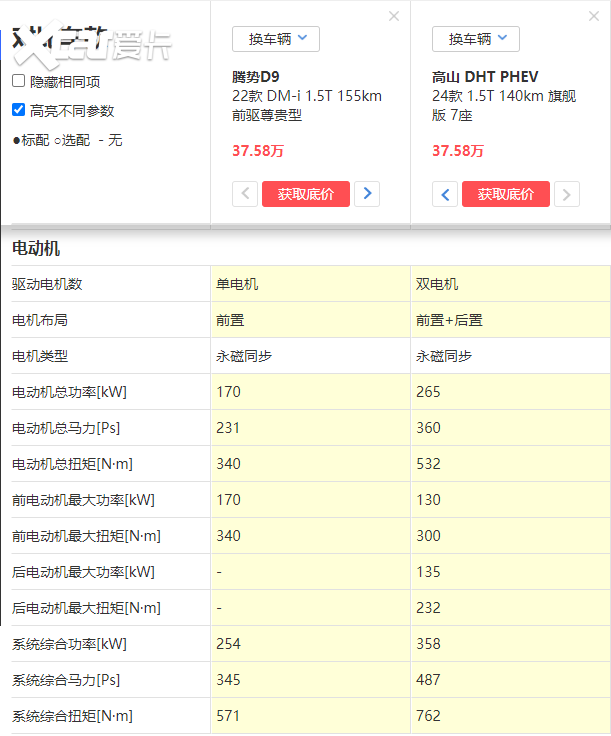Click 24款 1.5T 140km 旗舰版 trim name
Screen dimensions: 611x736
click(x=504, y=106)
